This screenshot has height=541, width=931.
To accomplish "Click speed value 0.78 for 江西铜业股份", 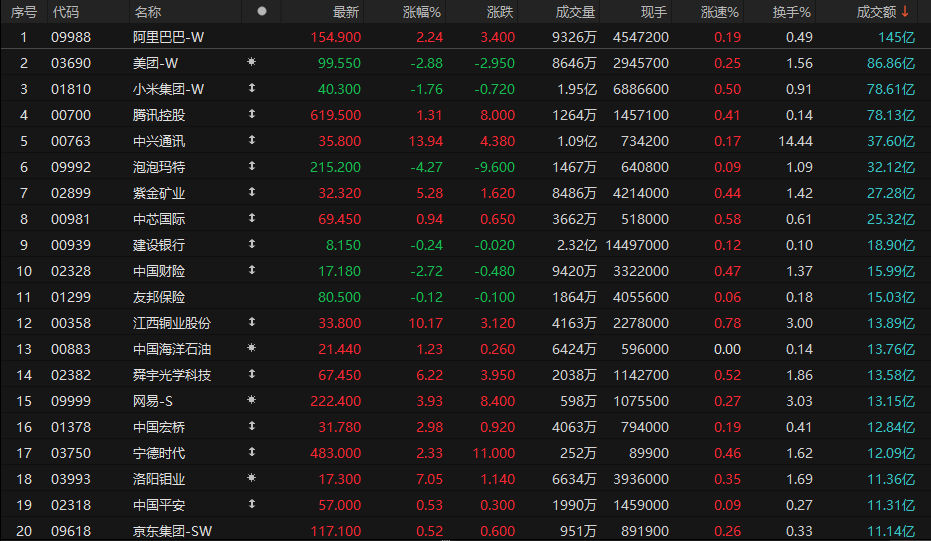I will [x=727, y=324].
